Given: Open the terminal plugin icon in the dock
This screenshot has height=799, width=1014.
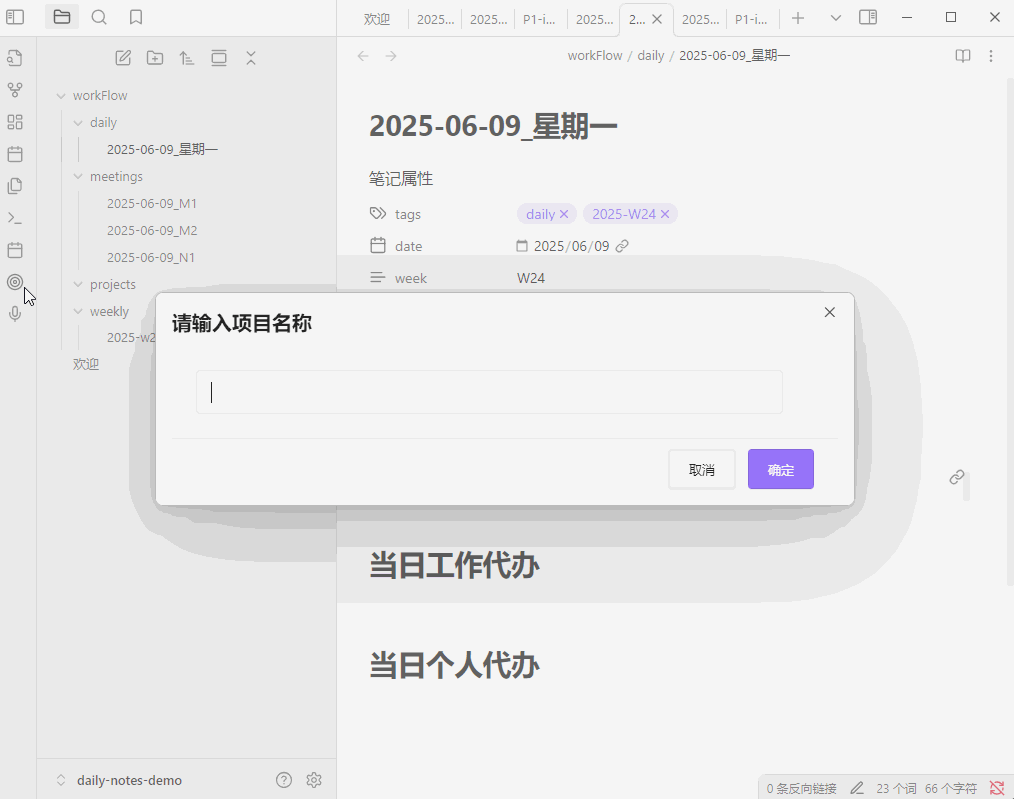Looking at the screenshot, I should [x=15, y=218].
